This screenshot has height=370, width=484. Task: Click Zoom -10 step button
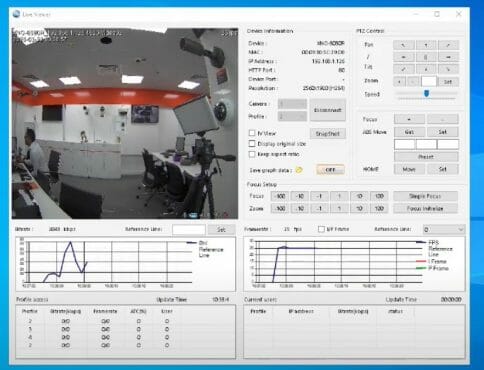tap(300, 208)
